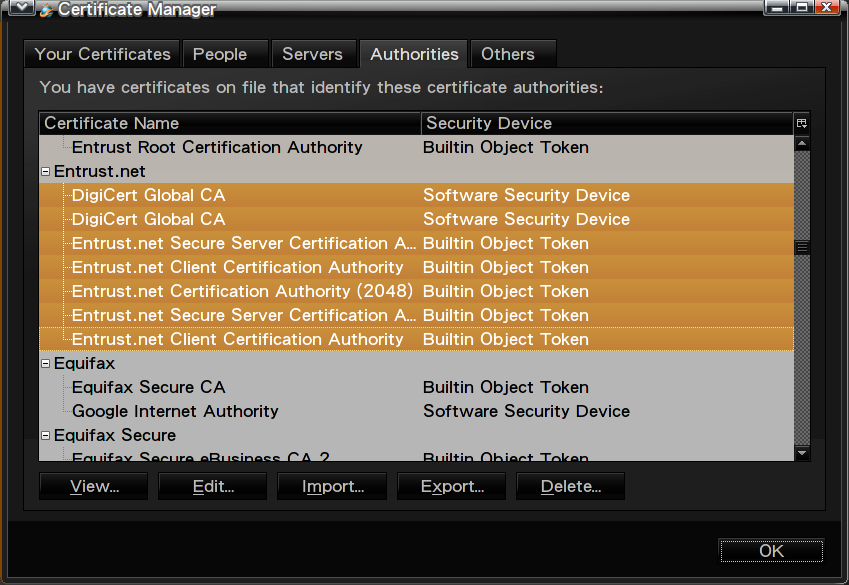Open the People tab

click(225, 54)
